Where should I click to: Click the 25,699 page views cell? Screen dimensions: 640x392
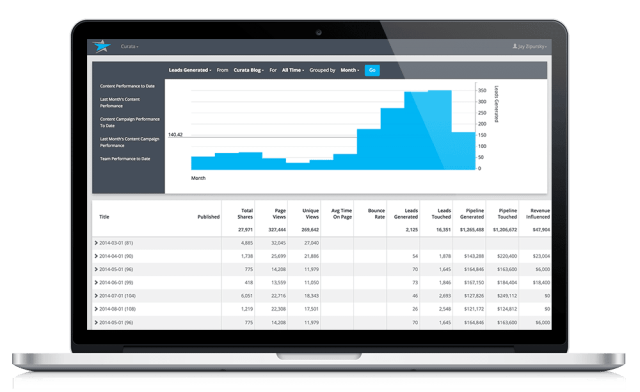[x=278, y=256]
